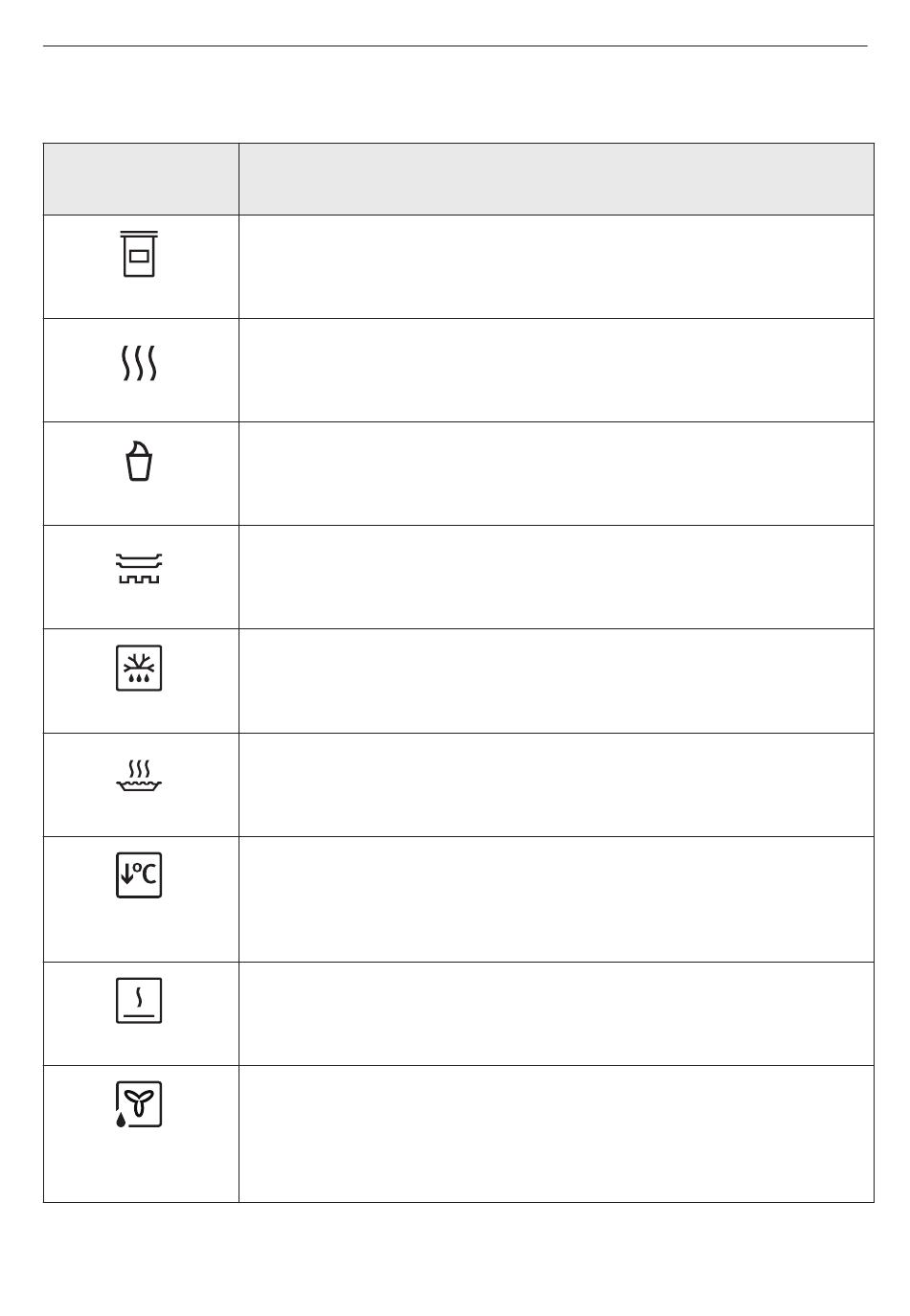Click the wide grey header cell for descriptions

(x=557, y=179)
